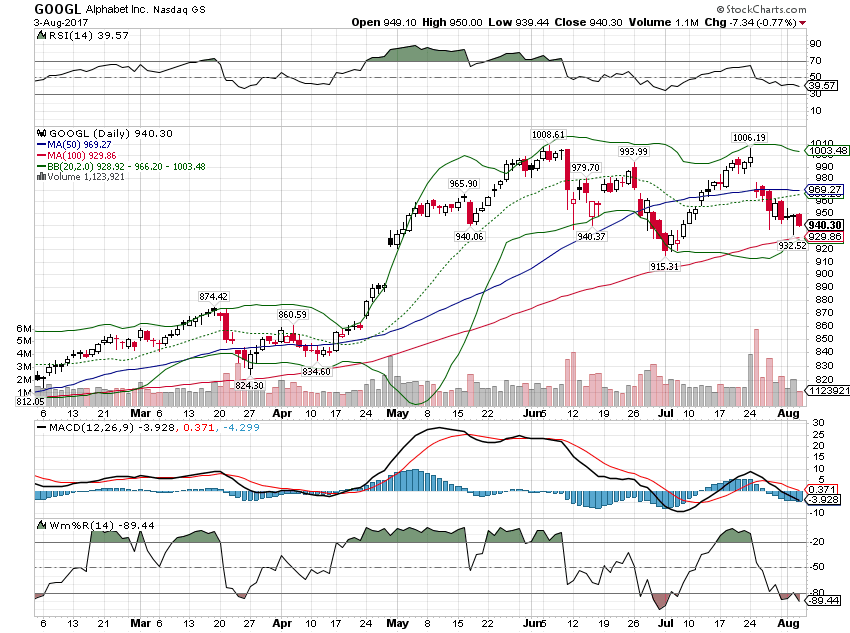This screenshot has width=850, height=633.
Task: Click the candlestick icon before GOOGL (Daily)
Action: 41,133
